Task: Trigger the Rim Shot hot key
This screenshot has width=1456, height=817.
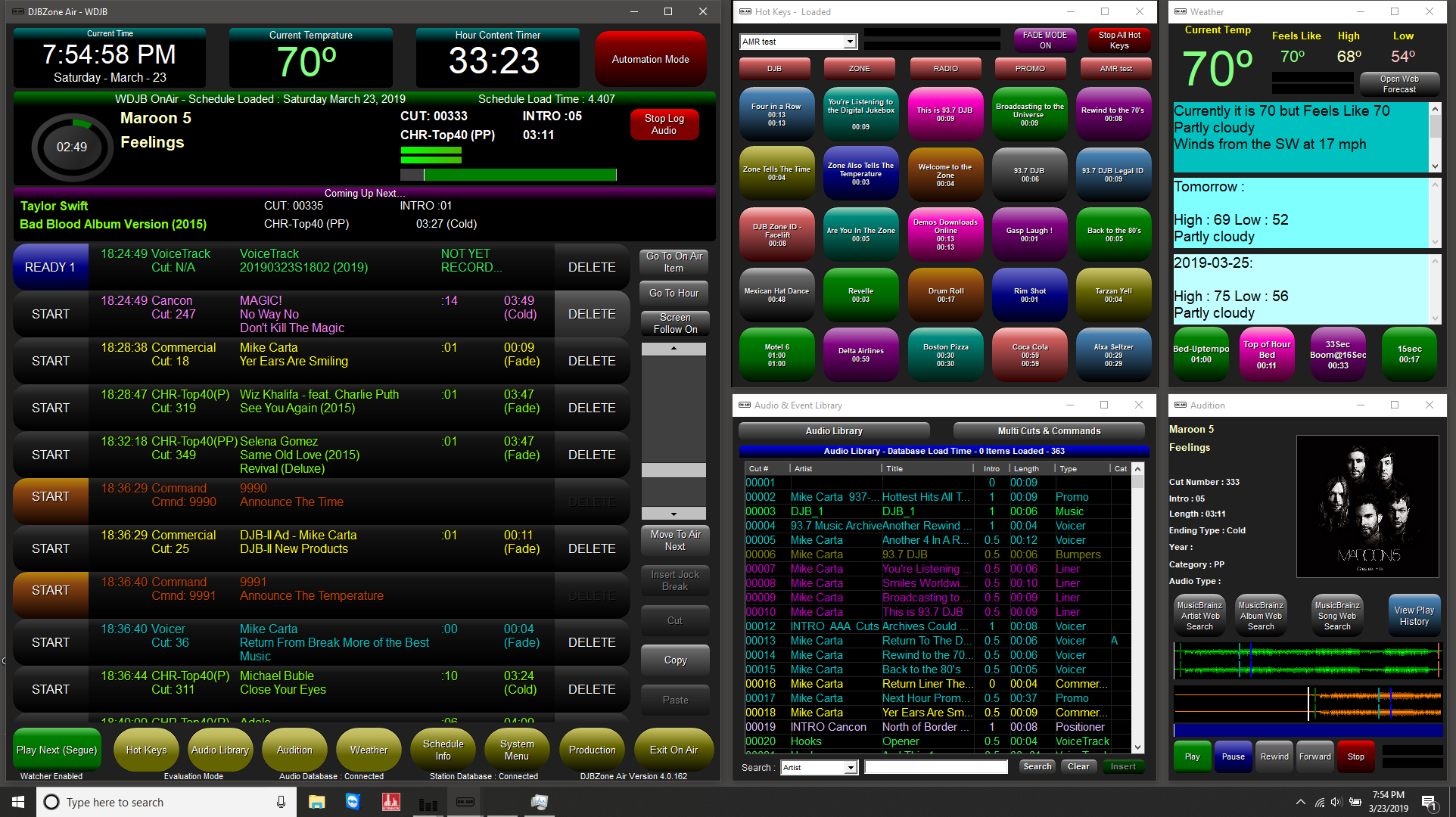Action: [1029, 295]
